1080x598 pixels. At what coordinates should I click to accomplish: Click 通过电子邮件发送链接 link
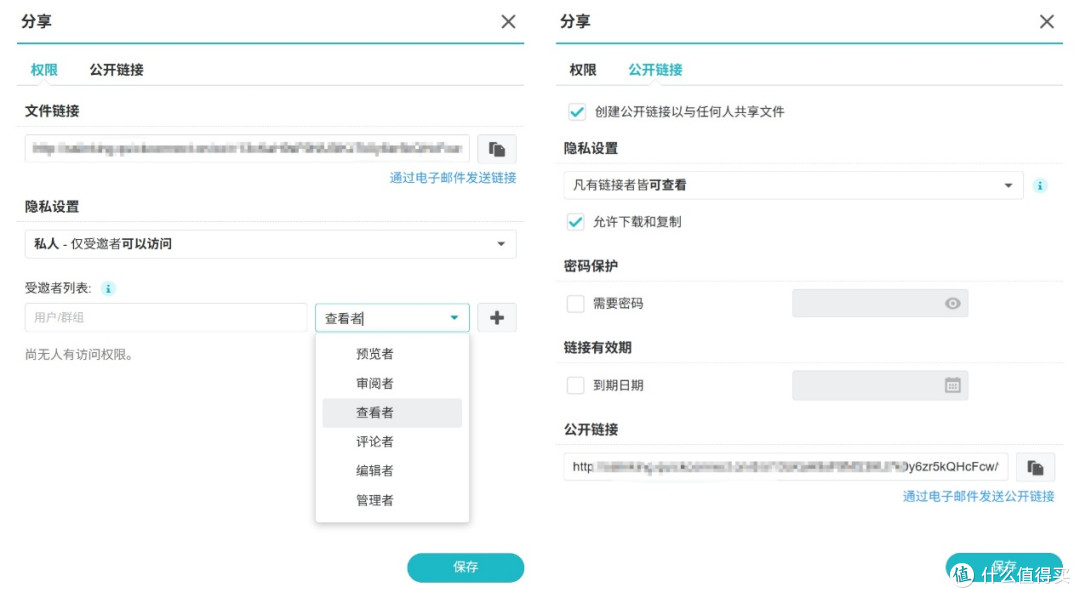tap(453, 178)
